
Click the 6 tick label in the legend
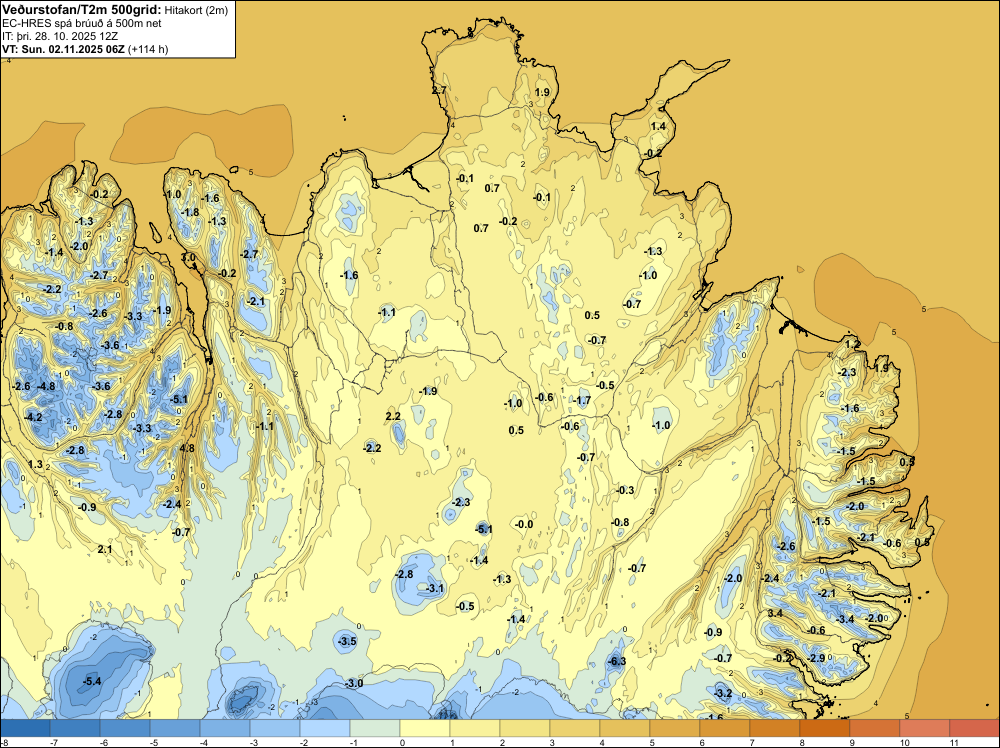pyautogui.click(x=702, y=742)
